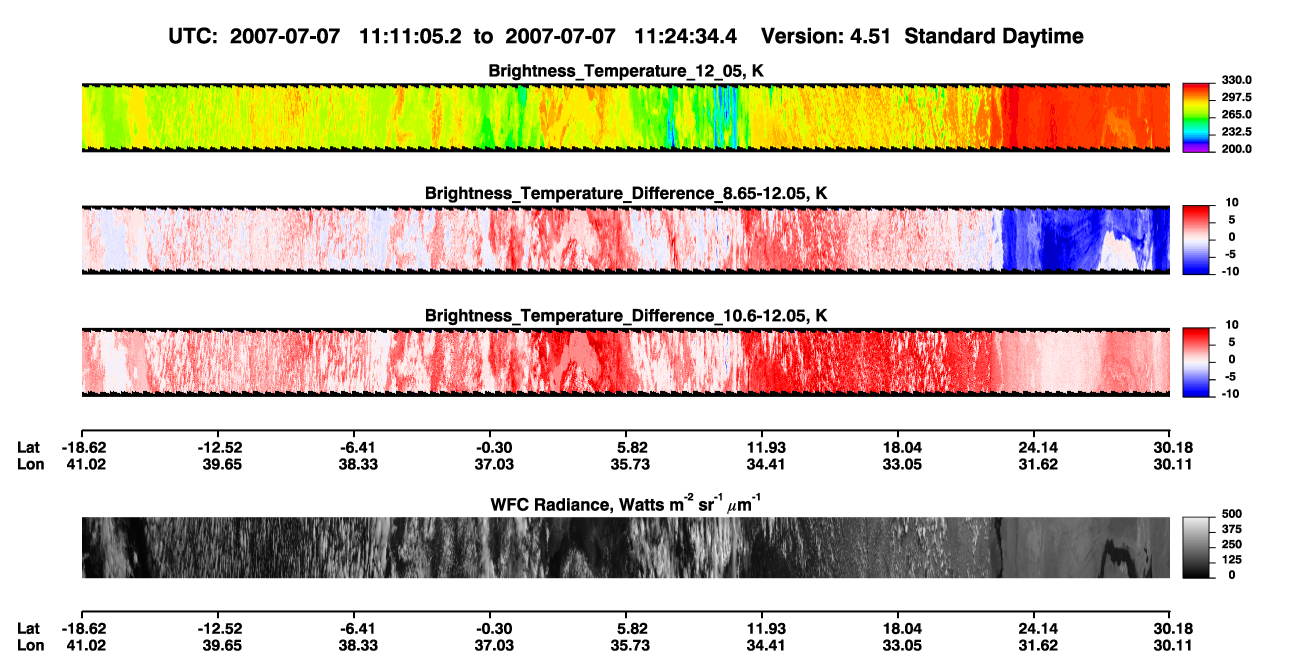Select the 8.65-12.05 temperature difference image strip

click(x=625, y=239)
